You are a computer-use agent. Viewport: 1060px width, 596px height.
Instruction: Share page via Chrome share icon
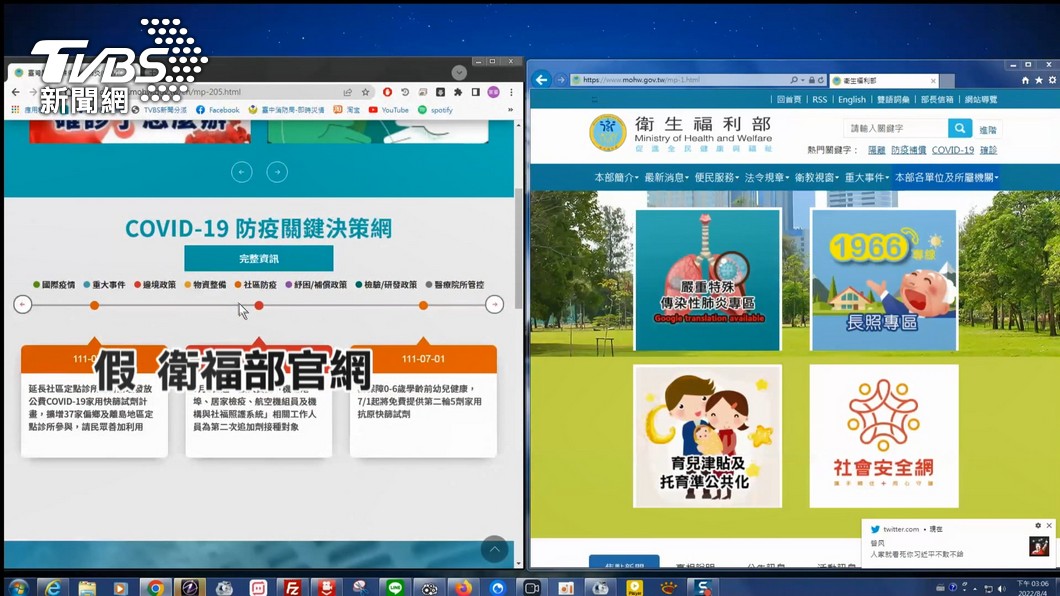click(347, 92)
